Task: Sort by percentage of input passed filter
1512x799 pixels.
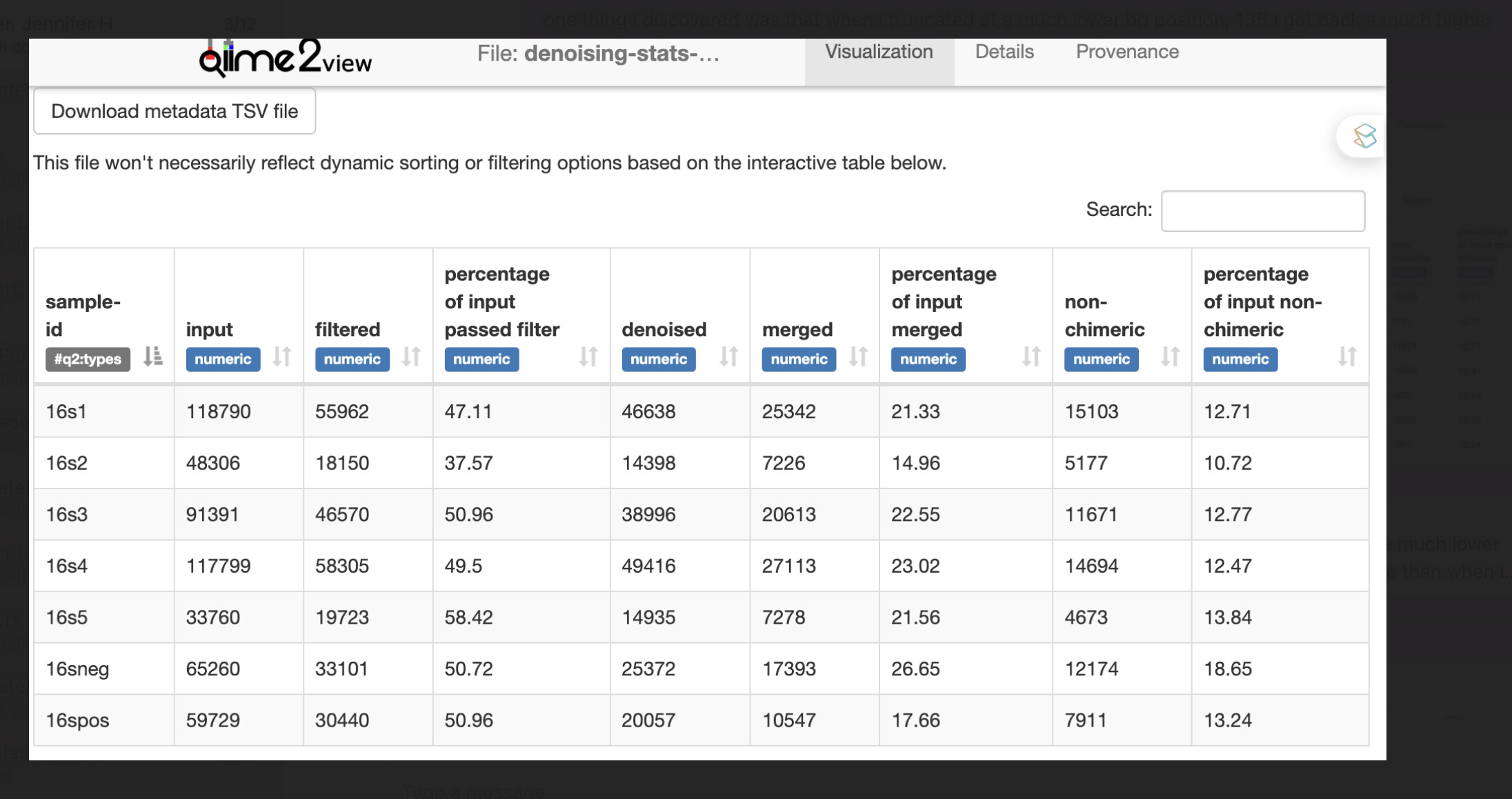Action: 588,357
